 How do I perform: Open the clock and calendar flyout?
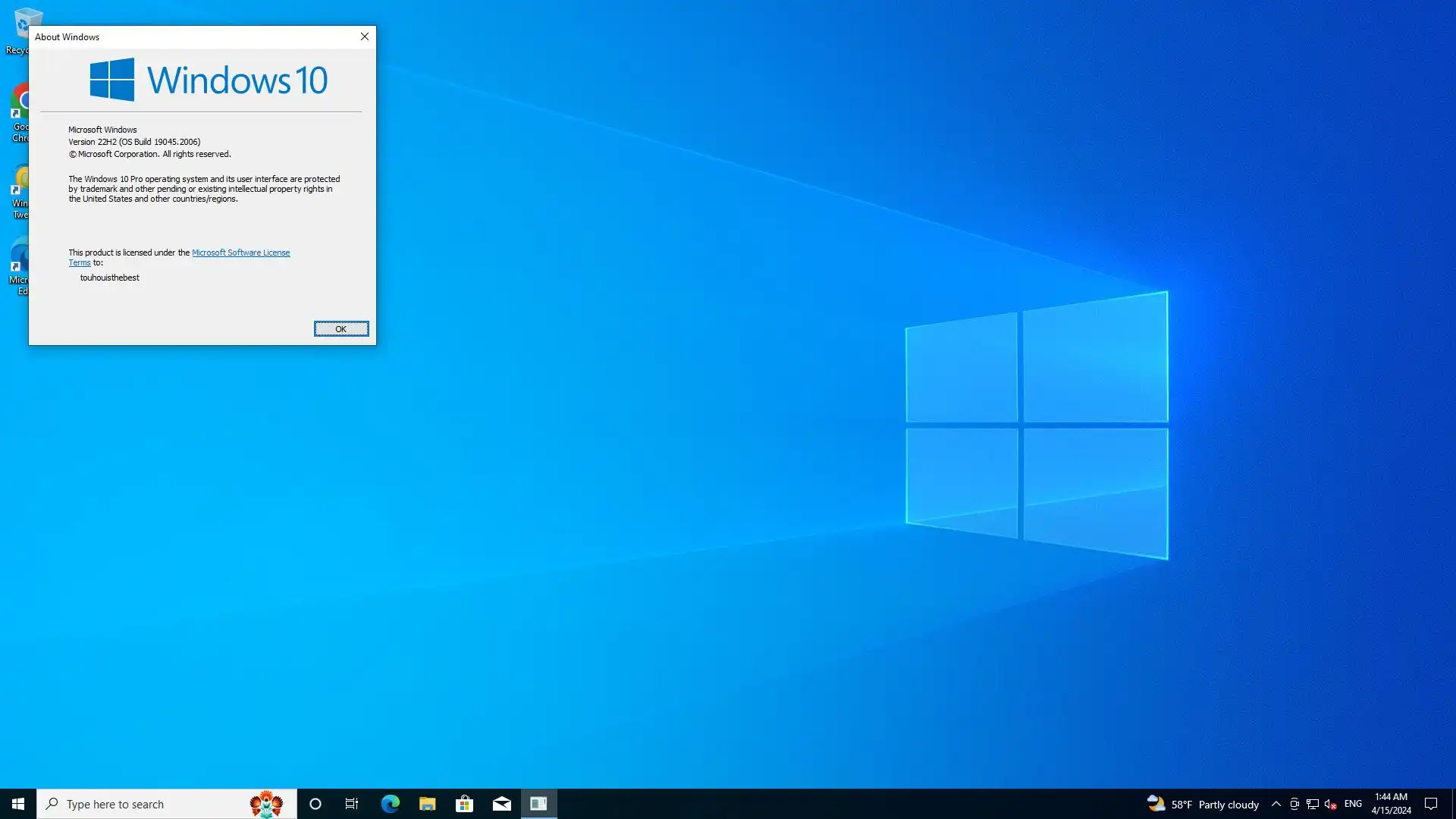(x=1391, y=804)
